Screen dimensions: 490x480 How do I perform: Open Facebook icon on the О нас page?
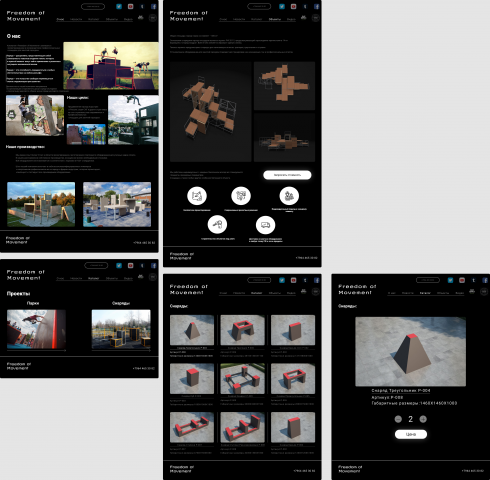point(154,6)
